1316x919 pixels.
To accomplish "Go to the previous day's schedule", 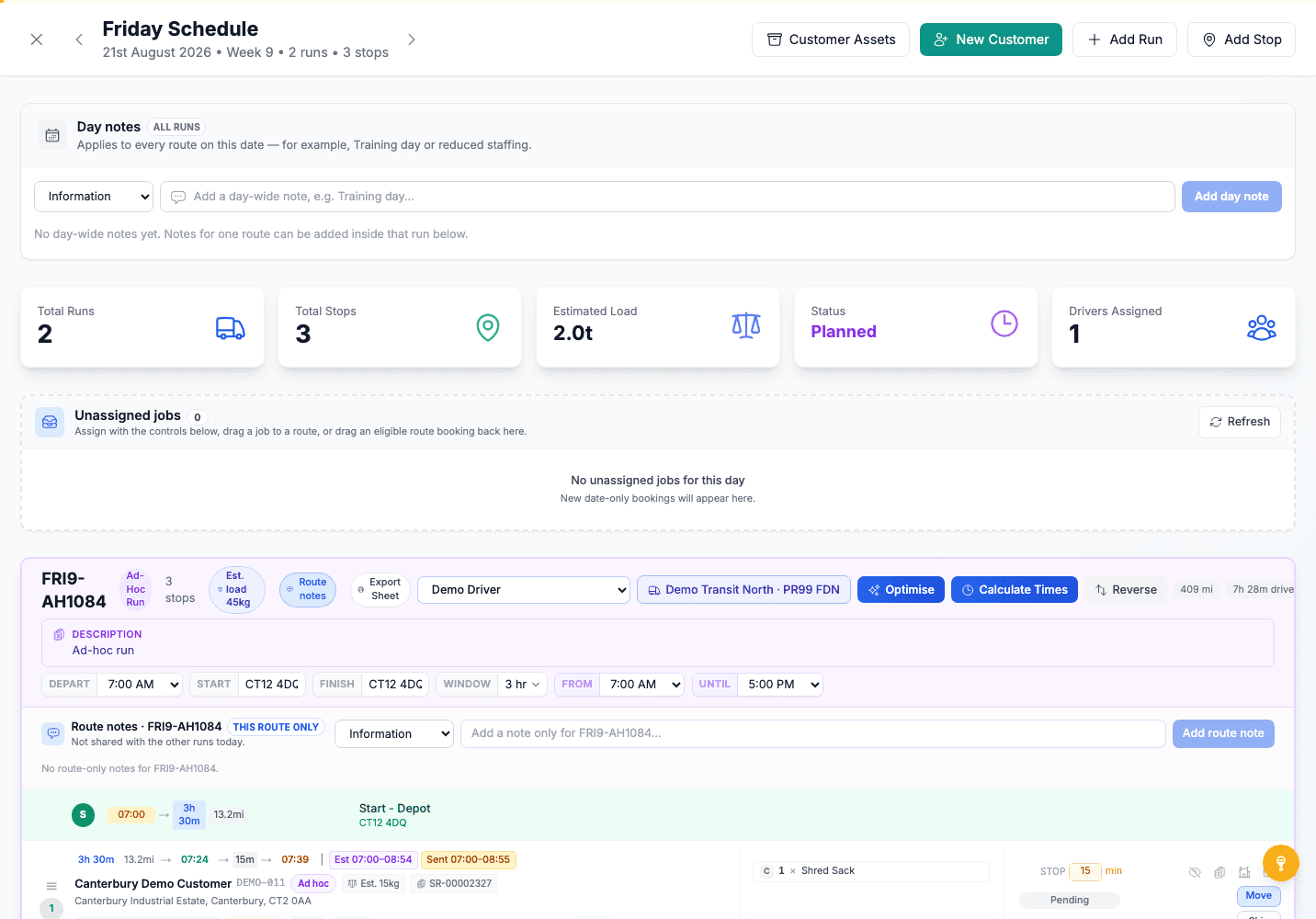I will tap(79, 40).
